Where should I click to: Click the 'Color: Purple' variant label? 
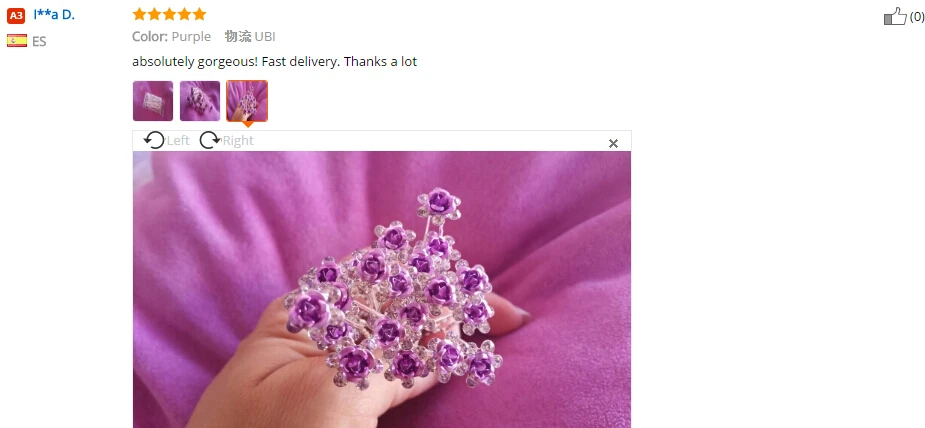(172, 37)
